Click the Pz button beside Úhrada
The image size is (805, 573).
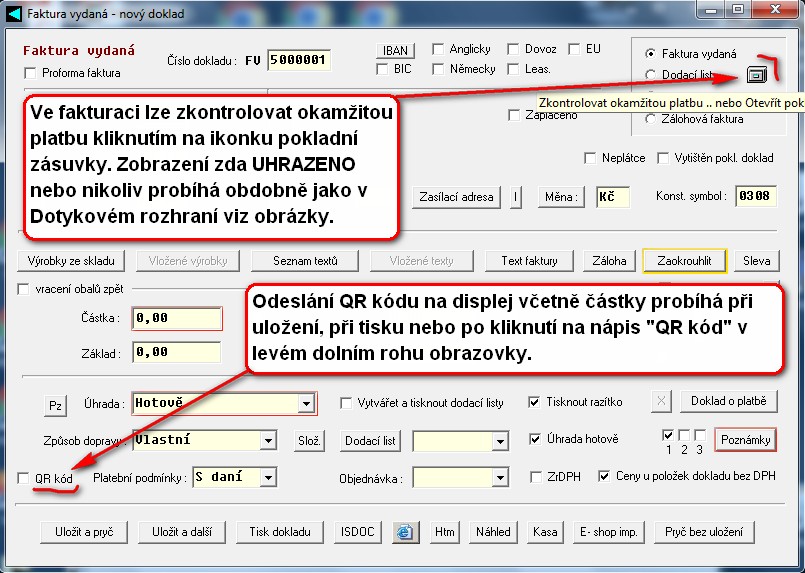click(x=56, y=405)
